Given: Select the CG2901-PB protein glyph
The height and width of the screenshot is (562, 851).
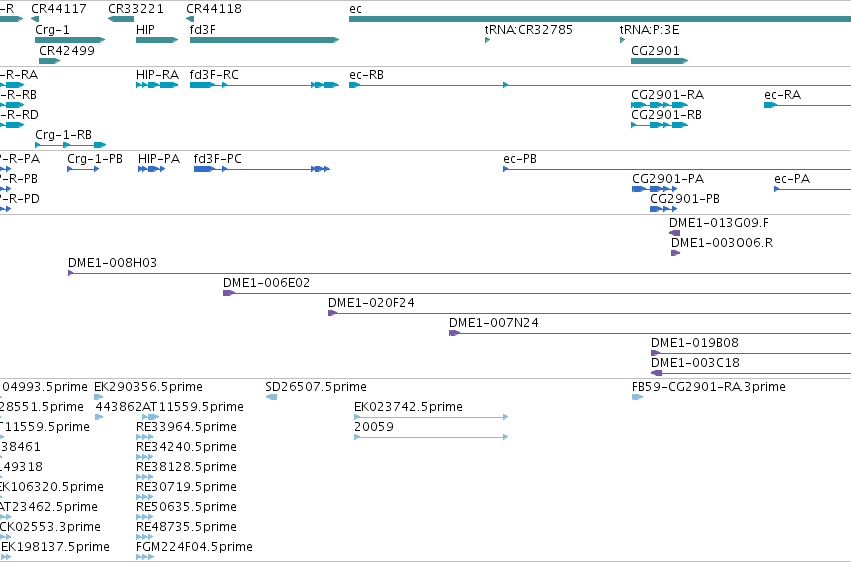Looking at the screenshot, I should point(664,209).
